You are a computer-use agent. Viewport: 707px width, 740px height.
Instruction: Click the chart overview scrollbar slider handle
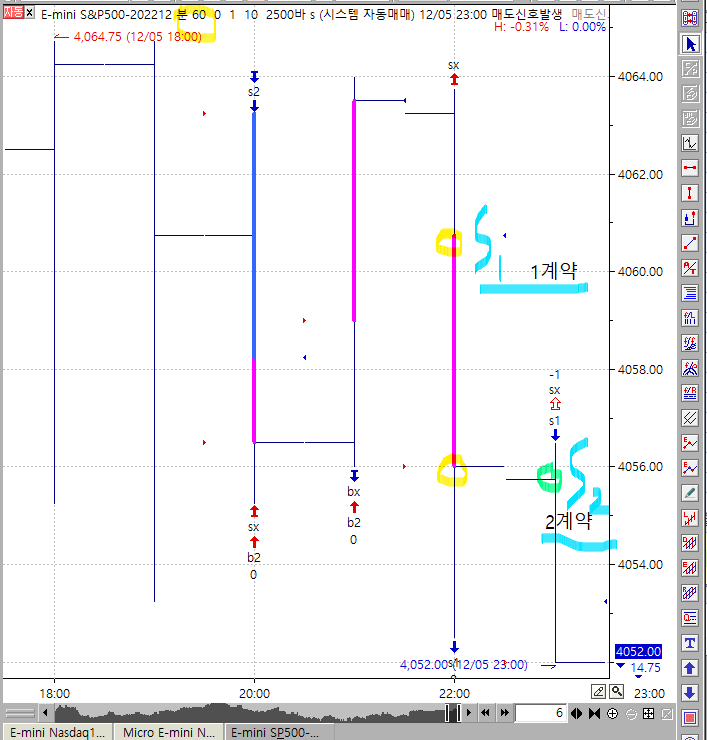pyautogui.click(x=452, y=713)
